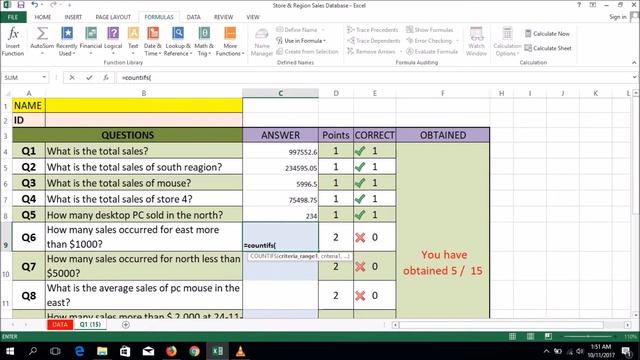Select the Q7 answer cell
640x360 pixels.
(x=280, y=267)
